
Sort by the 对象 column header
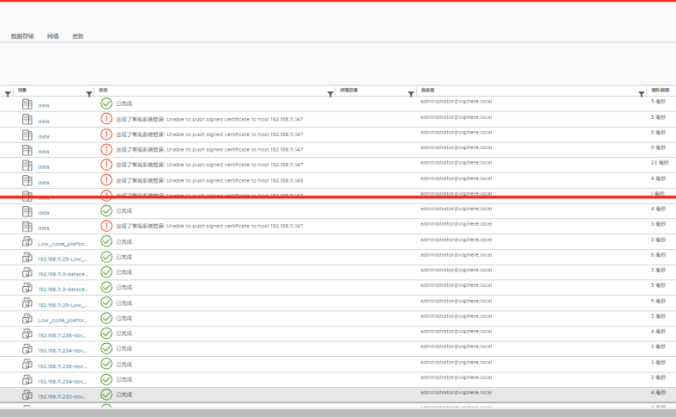click(x=22, y=90)
